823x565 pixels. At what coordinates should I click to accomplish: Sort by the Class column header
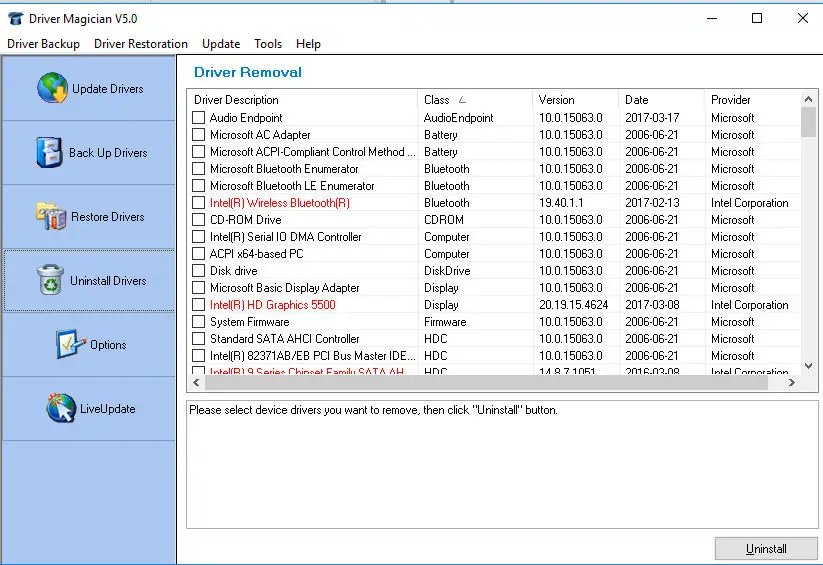475,100
